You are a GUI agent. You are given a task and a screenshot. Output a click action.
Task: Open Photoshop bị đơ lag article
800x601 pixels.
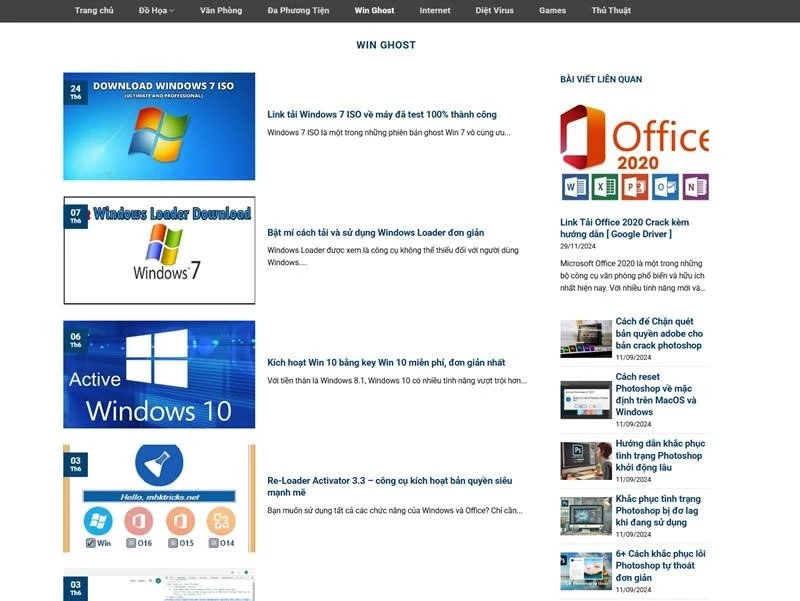[658, 510]
